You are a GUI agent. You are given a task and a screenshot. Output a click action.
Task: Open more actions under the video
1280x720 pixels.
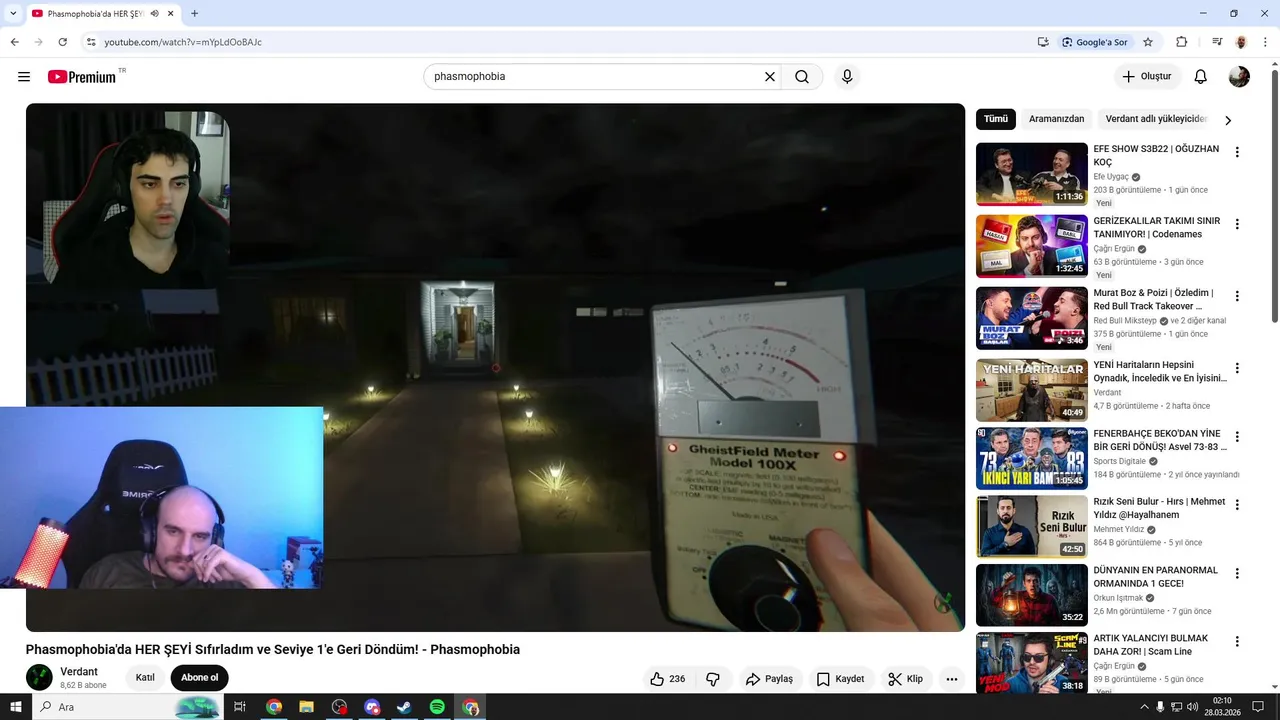point(952,679)
